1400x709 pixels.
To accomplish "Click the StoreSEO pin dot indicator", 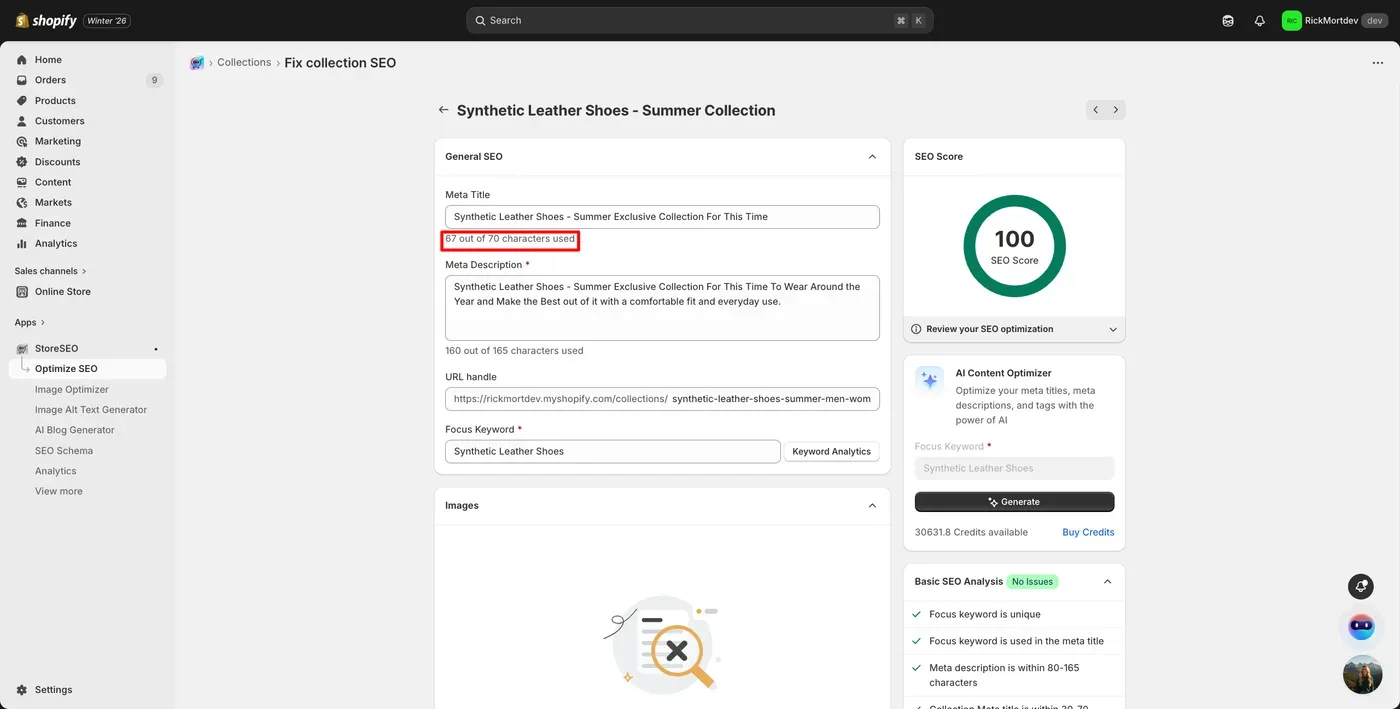I will 155,349.
